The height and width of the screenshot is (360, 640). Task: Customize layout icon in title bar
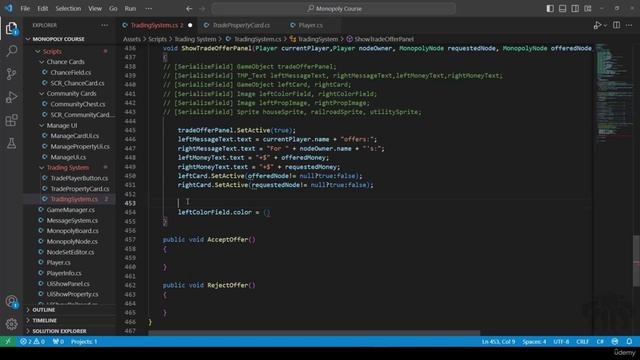[587, 9]
